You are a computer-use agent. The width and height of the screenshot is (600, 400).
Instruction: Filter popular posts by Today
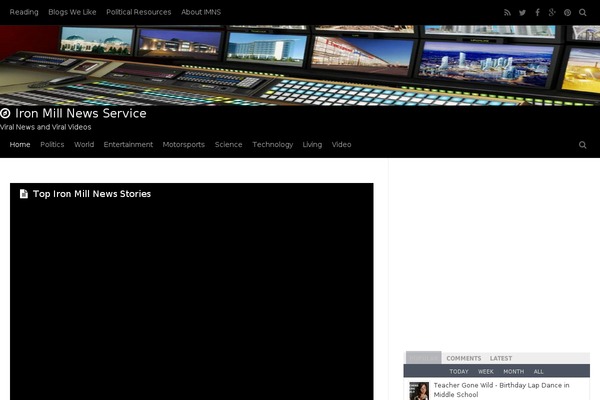pos(459,371)
